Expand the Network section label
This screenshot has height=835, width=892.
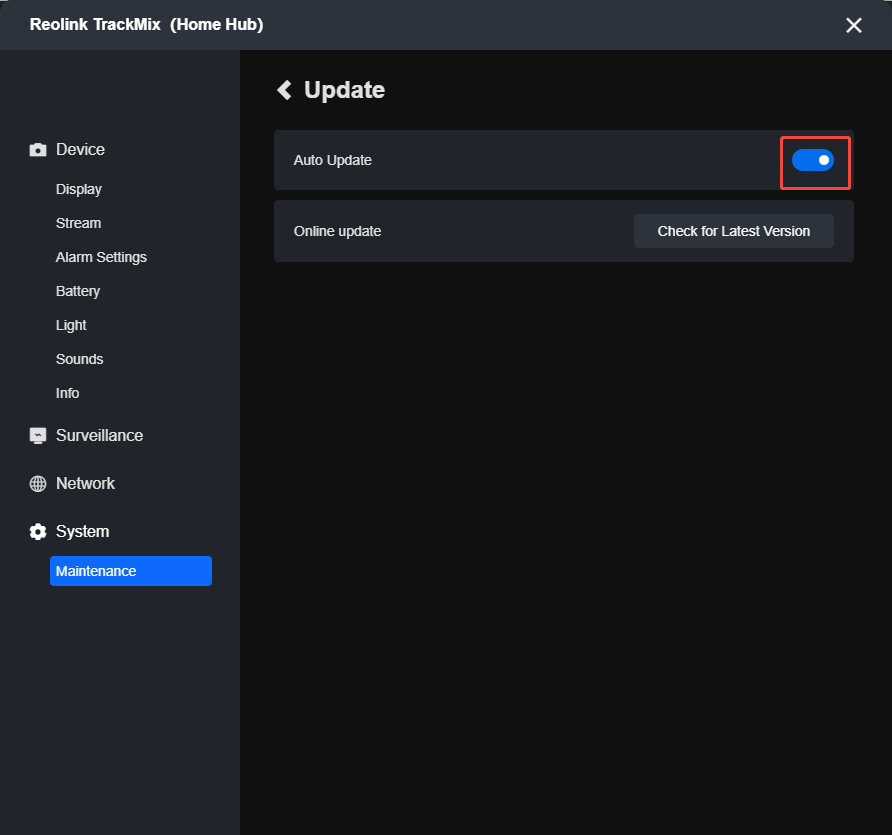[x=85, y=483]
